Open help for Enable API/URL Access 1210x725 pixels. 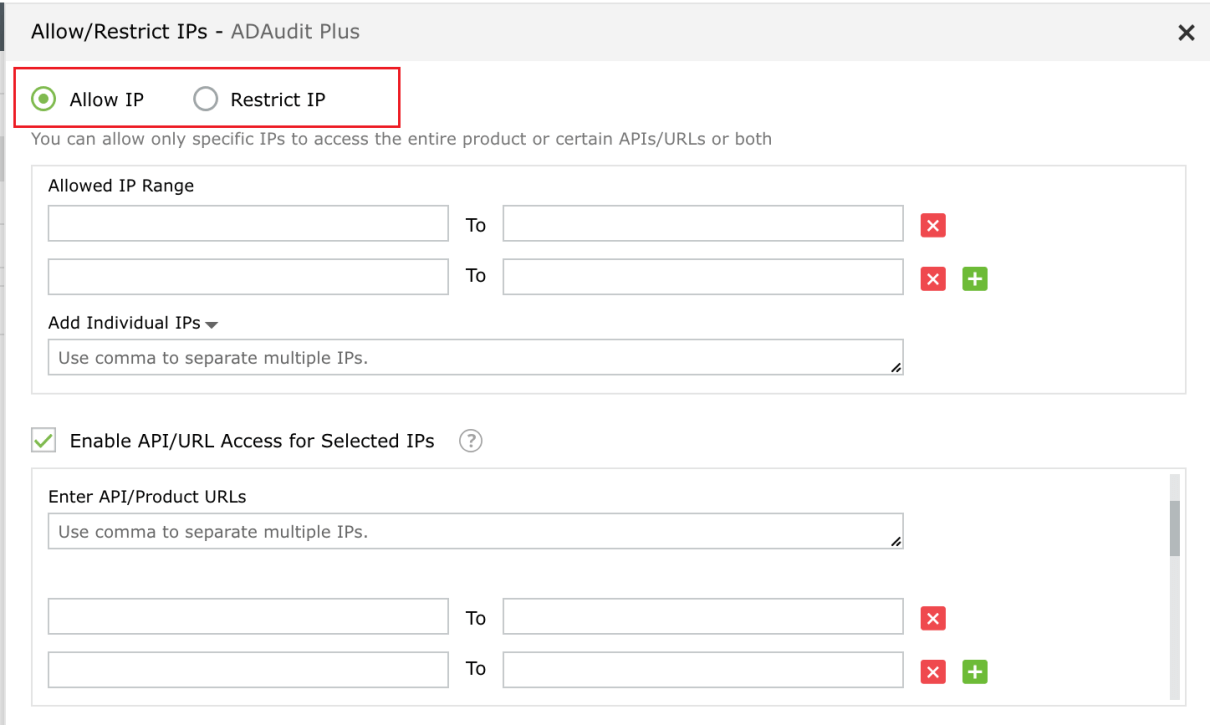[471, 441]
